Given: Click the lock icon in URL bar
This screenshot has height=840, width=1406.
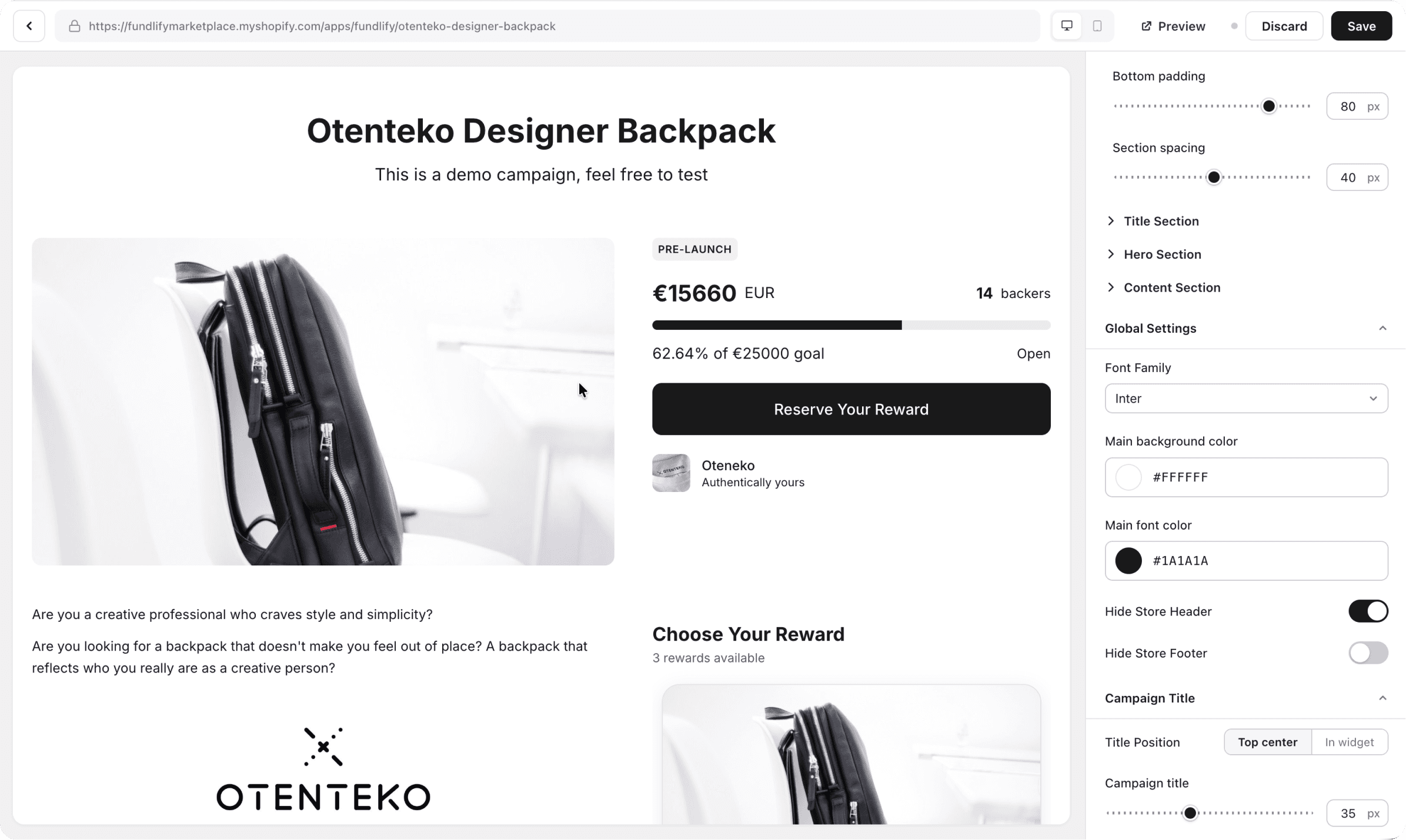Looking at the screenshot, I should tap(75, 26).
